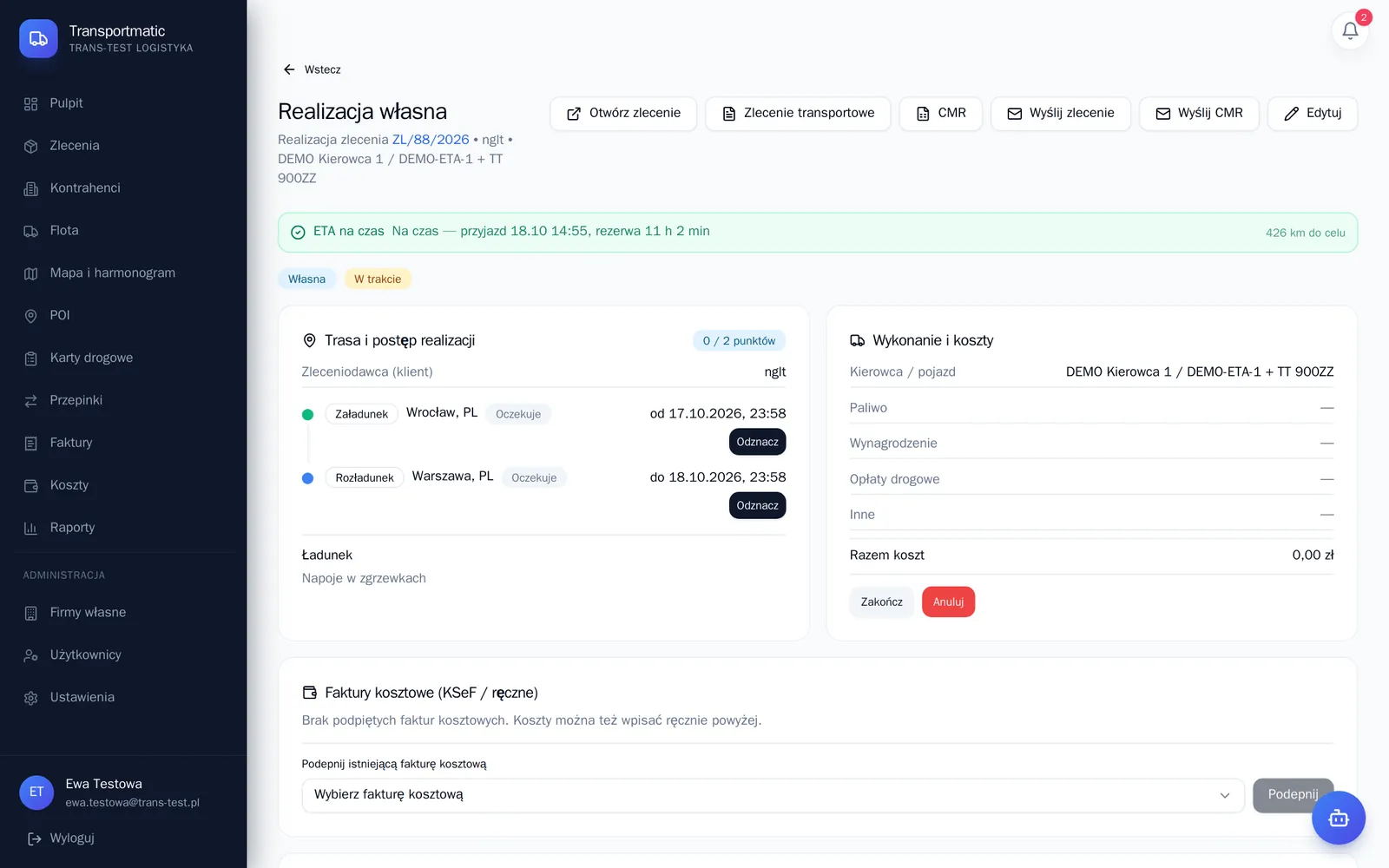Viewport: 1389px width, 868px height.
Task: Click the Własna badge
Action: tap(306, 279)
